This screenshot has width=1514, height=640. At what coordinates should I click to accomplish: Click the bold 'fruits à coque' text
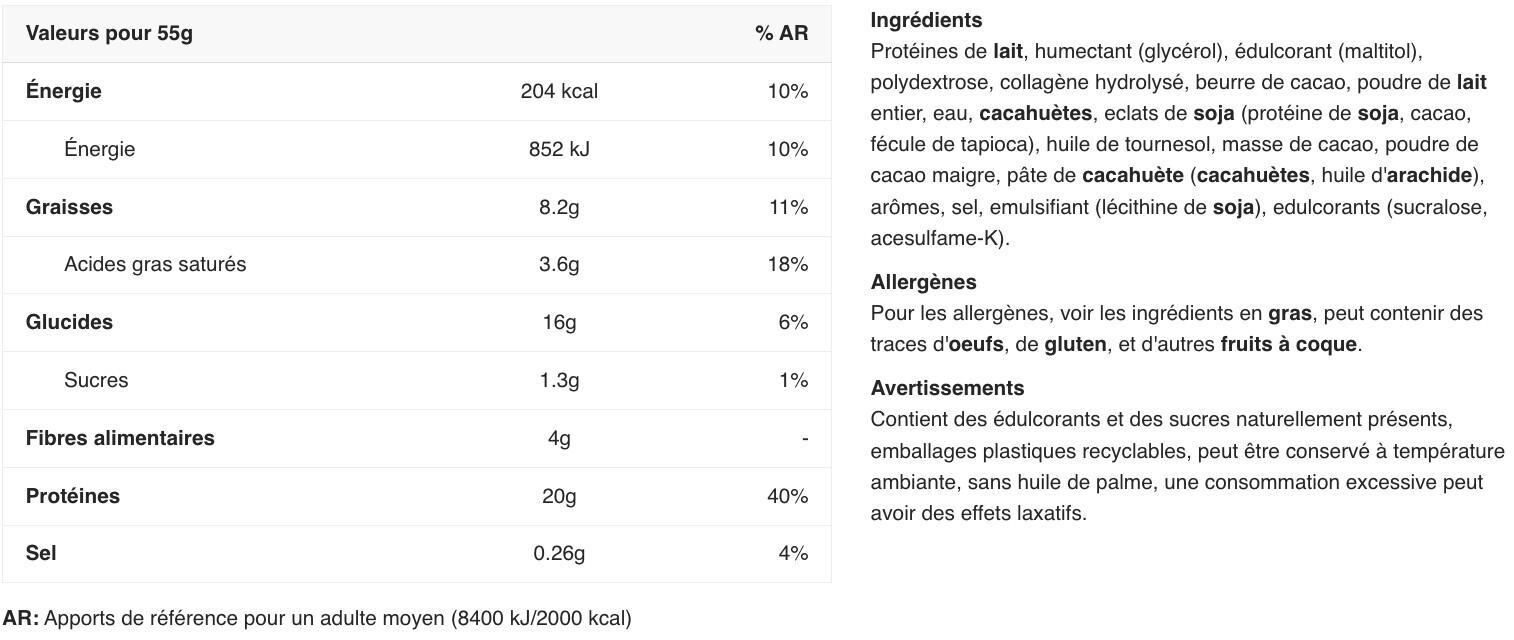[x=1288, y=344]
